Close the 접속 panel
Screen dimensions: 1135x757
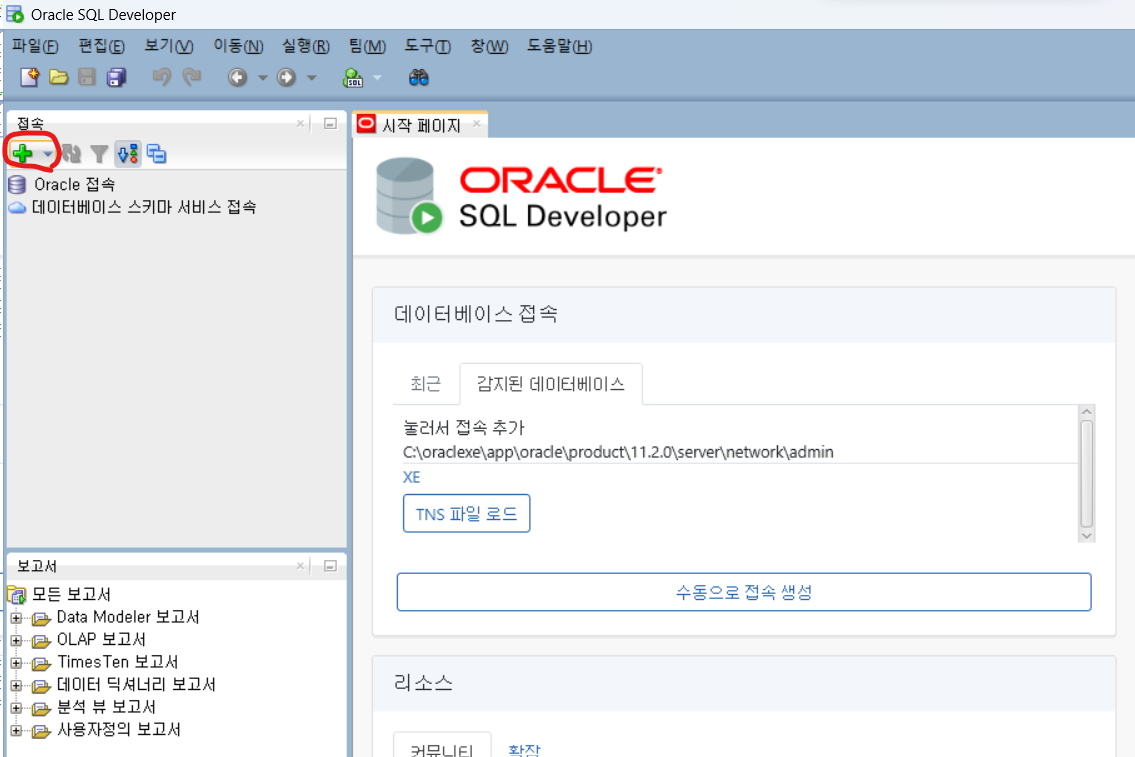(x=300, y=124)
